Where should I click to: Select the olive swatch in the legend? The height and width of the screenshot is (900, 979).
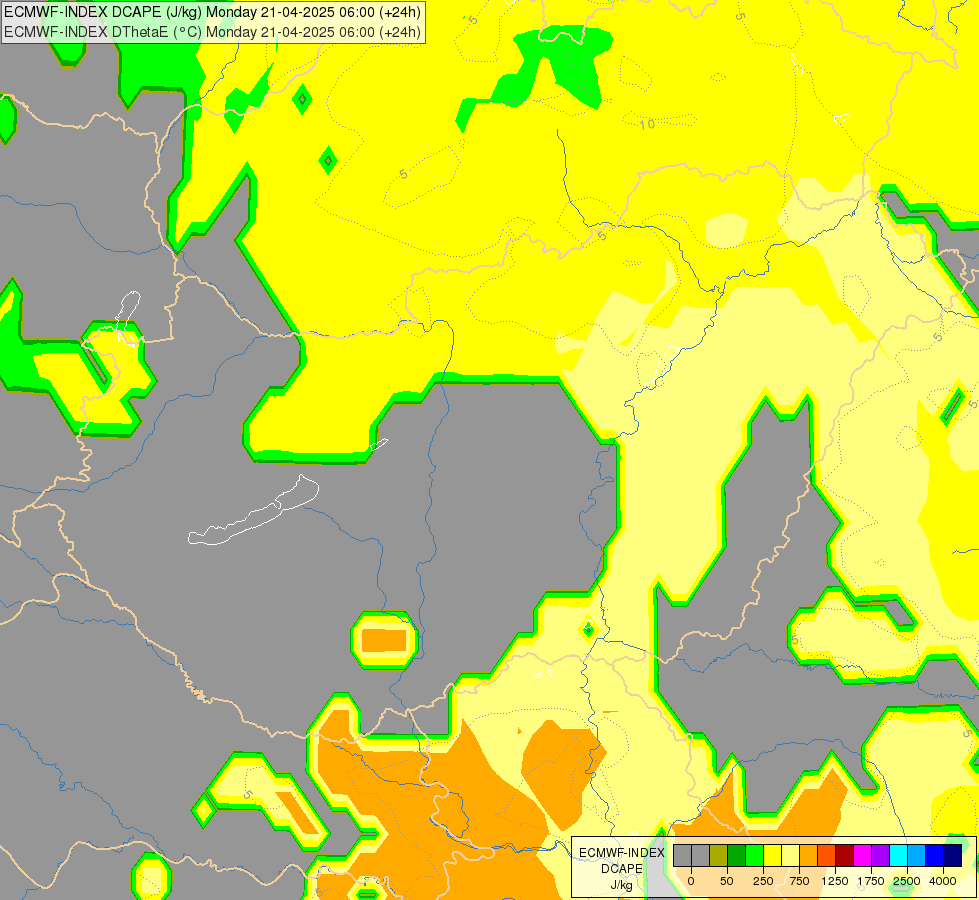[x=718, y=855]
